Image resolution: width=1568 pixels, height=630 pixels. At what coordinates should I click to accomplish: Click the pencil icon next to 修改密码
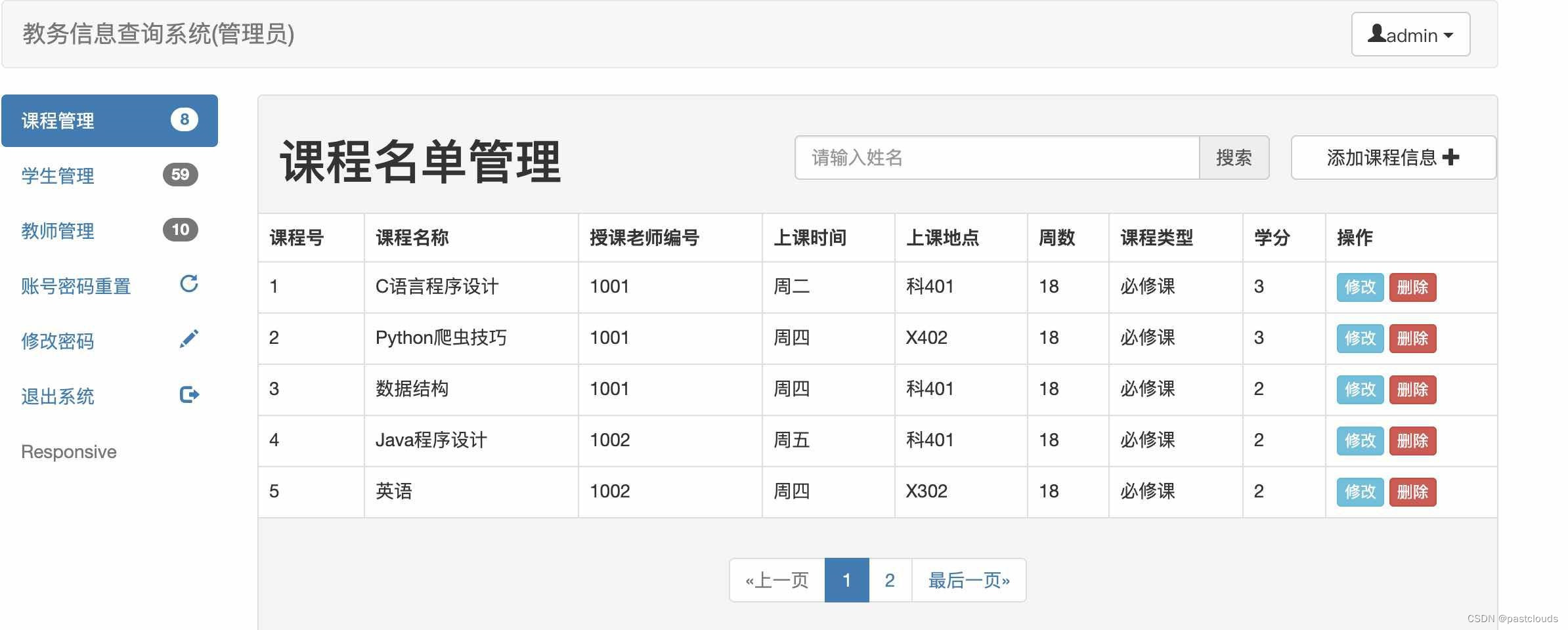(x=188, y=339)
